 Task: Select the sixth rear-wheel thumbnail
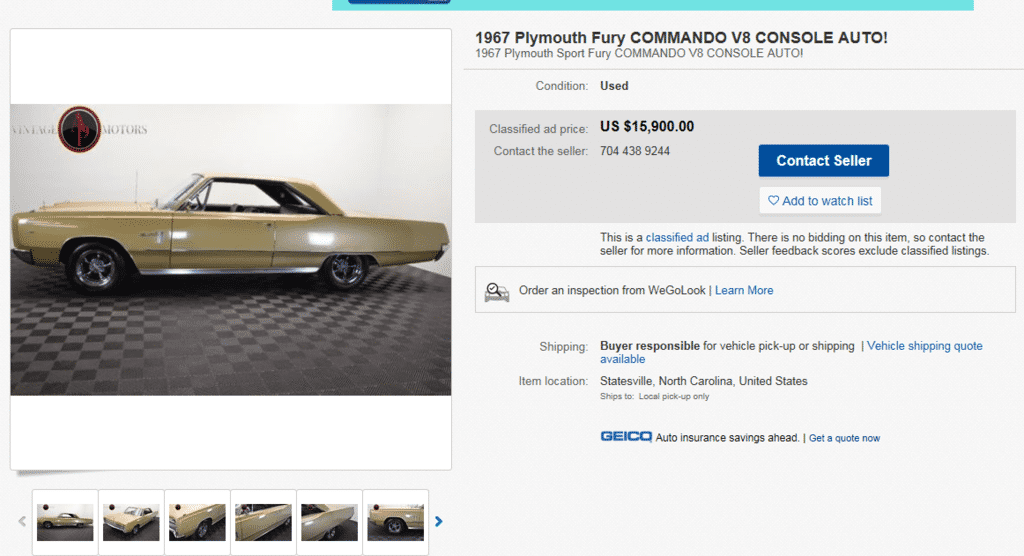pos(395,521)
